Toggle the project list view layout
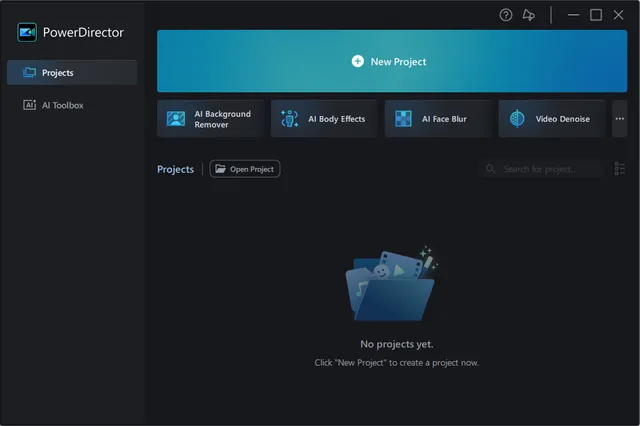This screenshot has width=640, height=426. (619, 169)
